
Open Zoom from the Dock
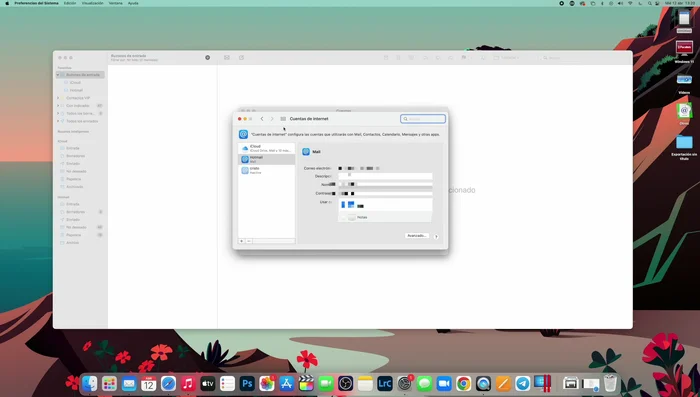444,384
